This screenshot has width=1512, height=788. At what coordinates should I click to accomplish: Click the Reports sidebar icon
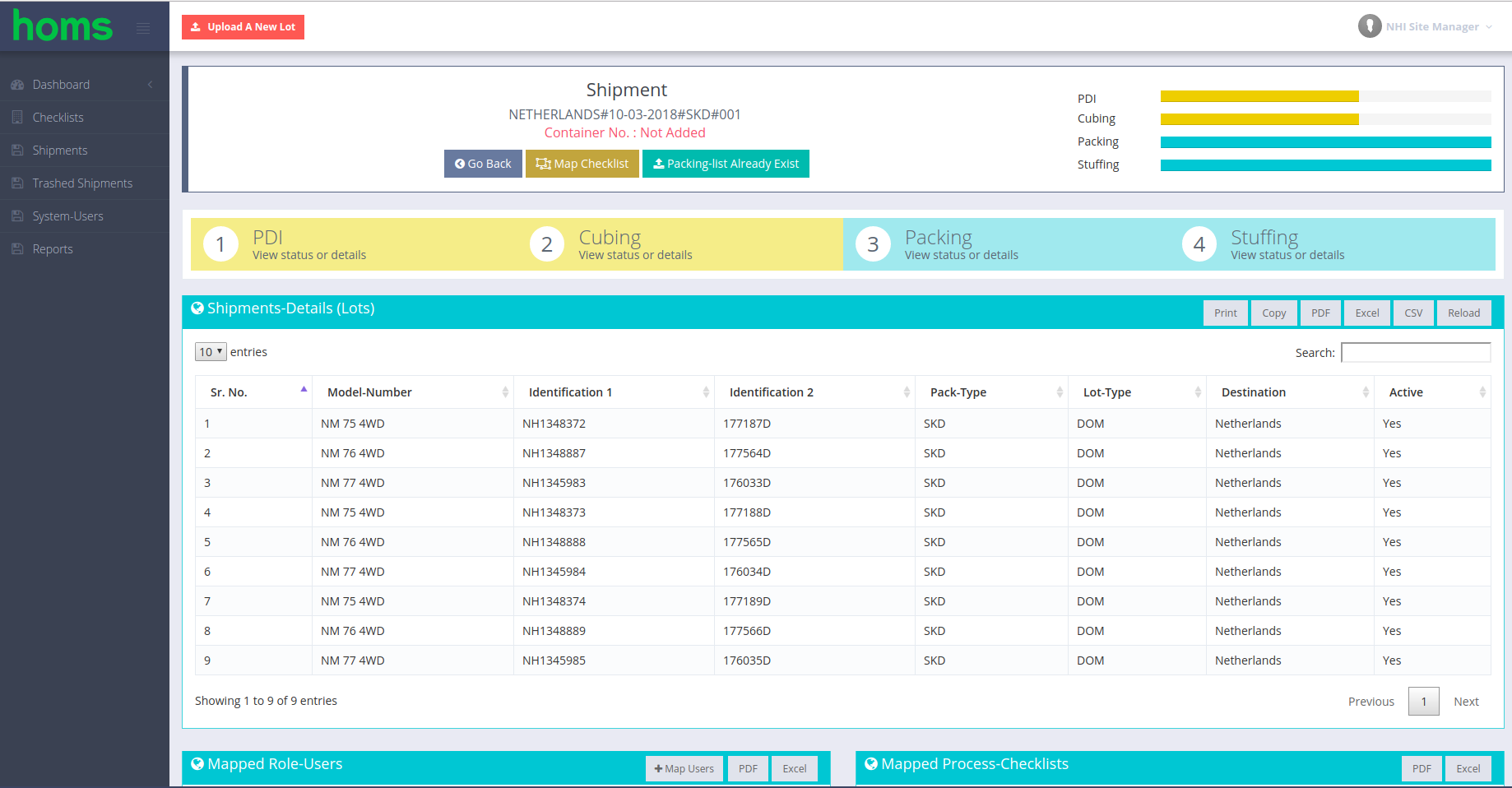click(17, 249)
